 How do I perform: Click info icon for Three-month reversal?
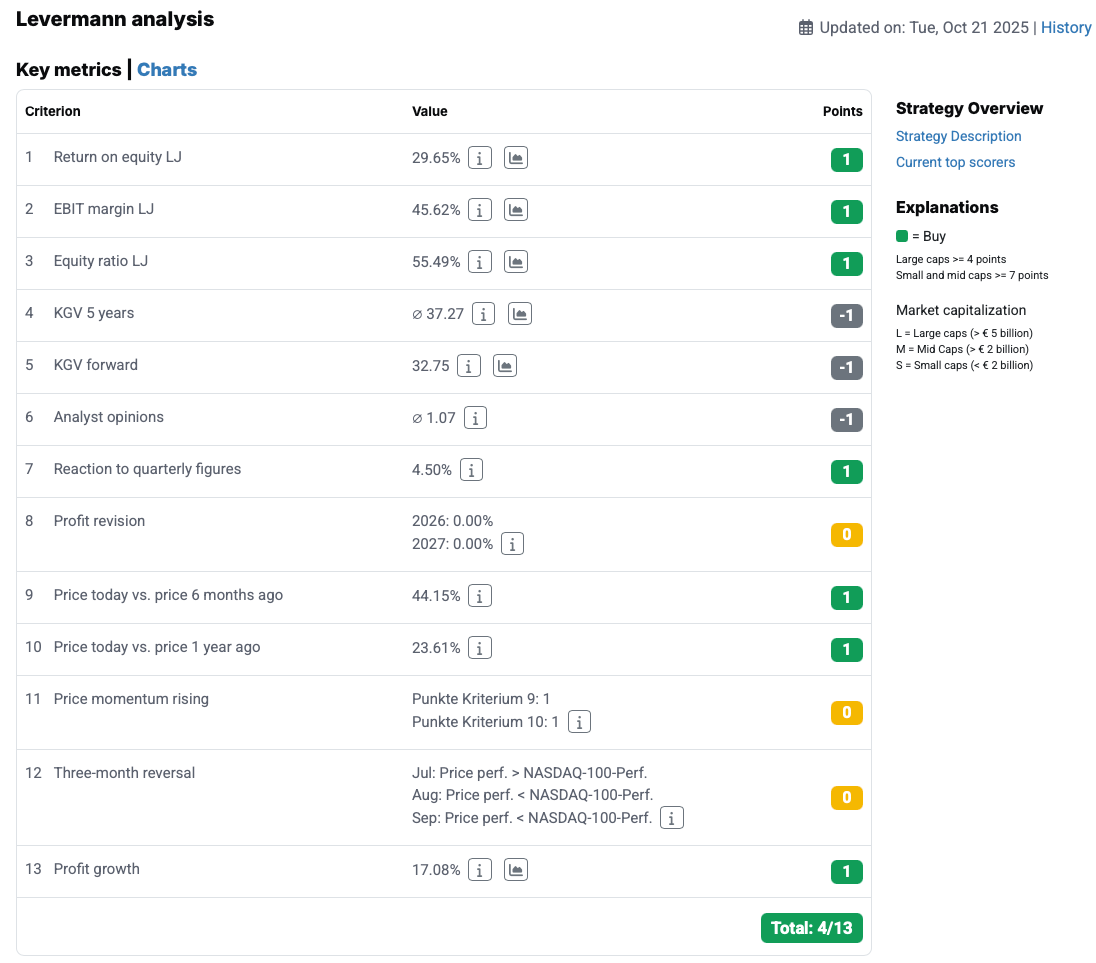tap(672, 818)
